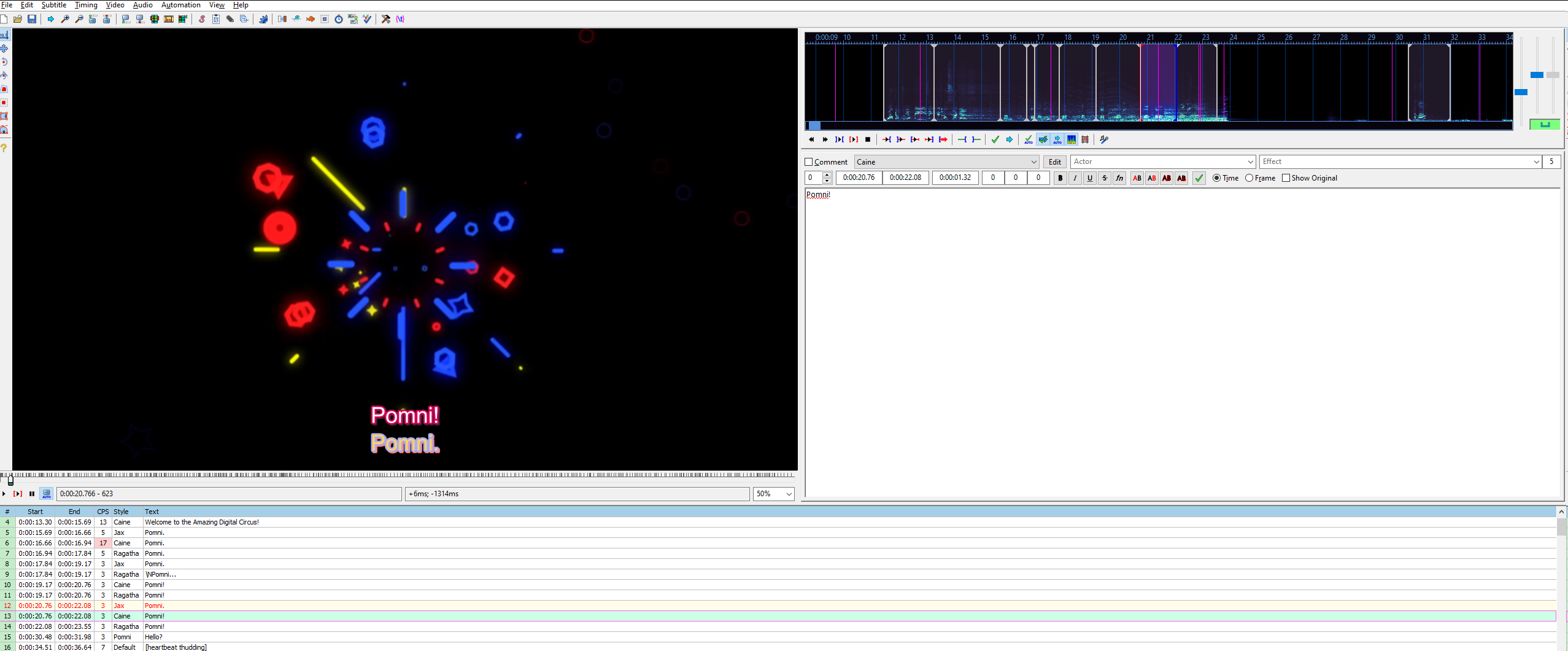The image size is (1568, 651).
Task: Toggle spectrum analyzer audio display mode
Action: 1071,139
